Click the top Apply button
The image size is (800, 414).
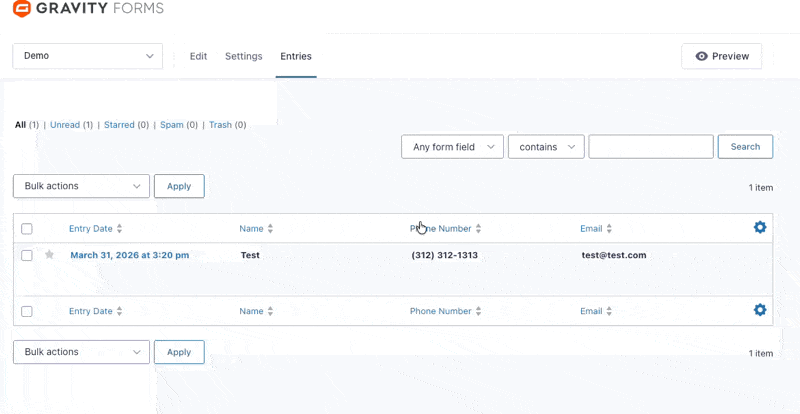(x=179, y=186)
